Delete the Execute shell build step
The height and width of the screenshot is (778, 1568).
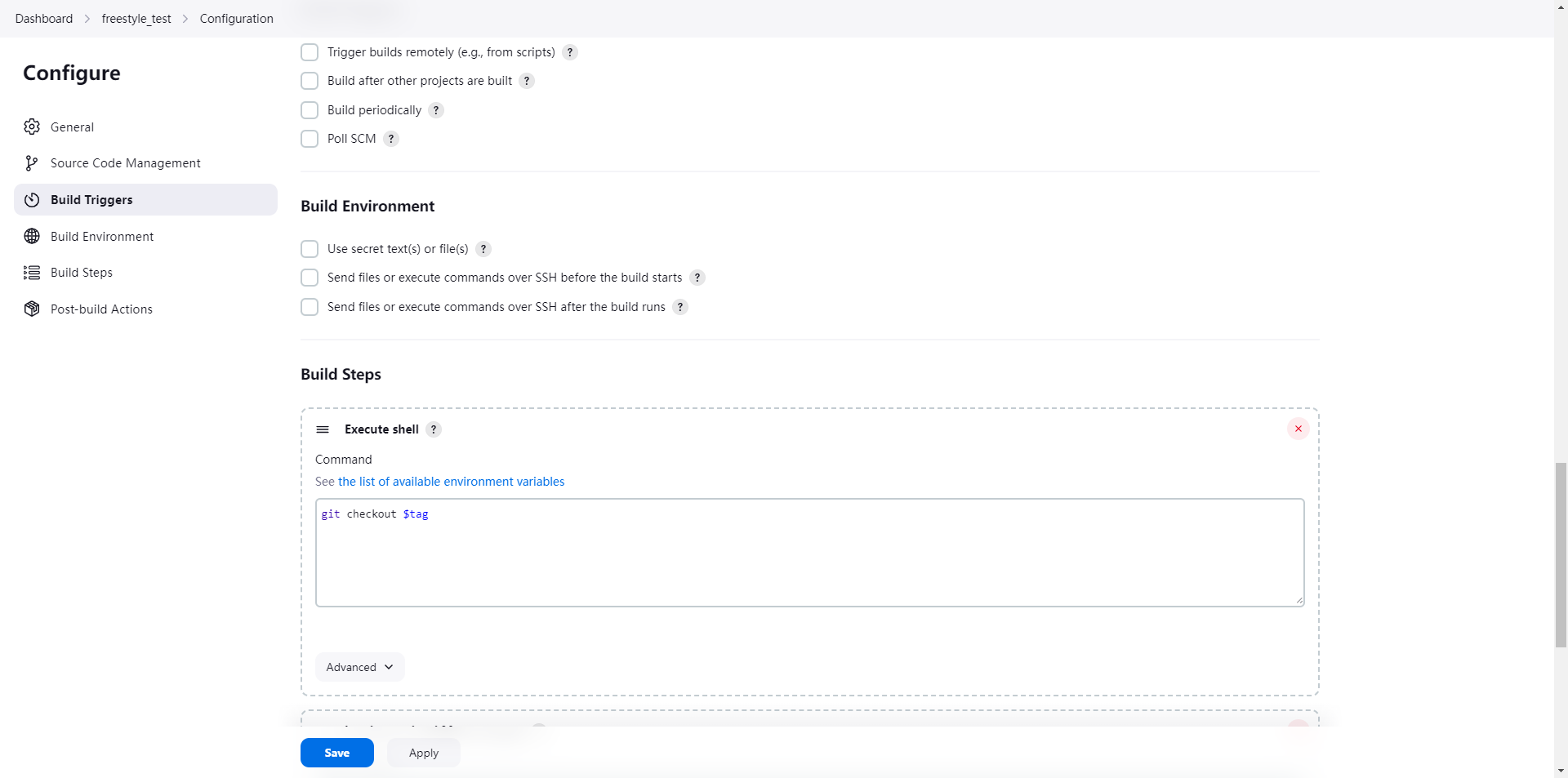[1298, 429]
